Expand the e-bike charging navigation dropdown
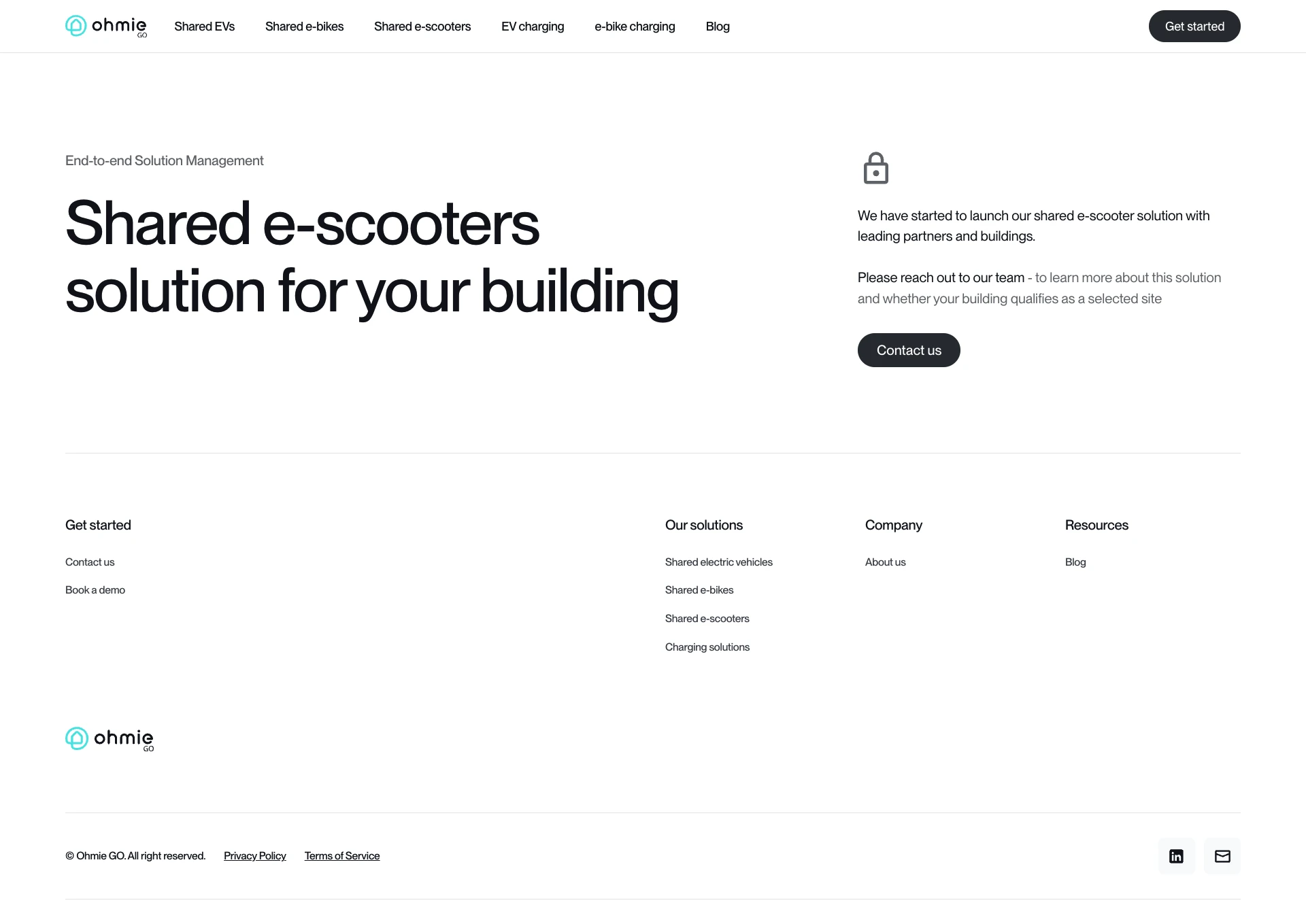 634,26
